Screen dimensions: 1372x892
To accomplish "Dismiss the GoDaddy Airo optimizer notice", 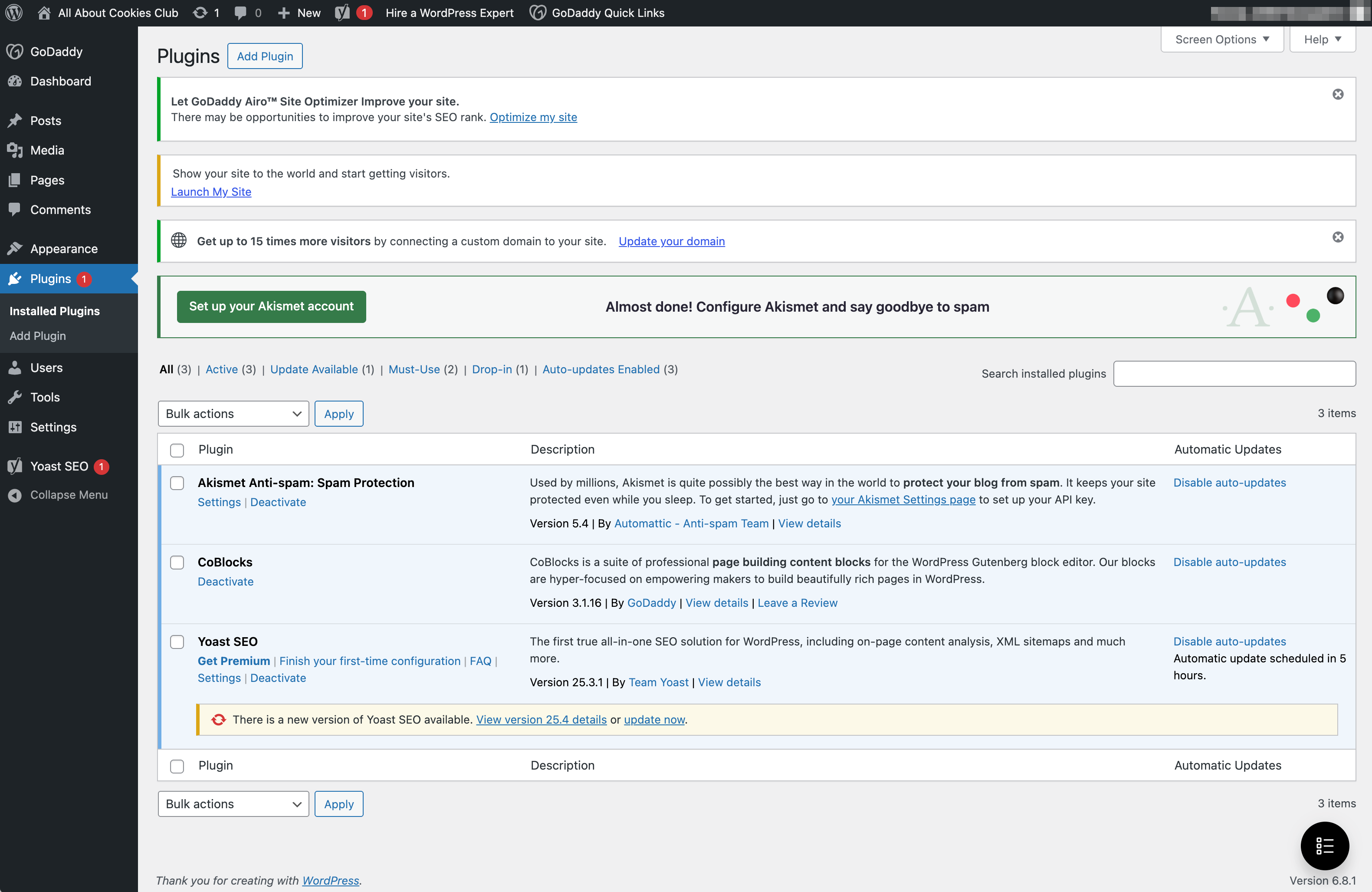I will coord(1338,94).
